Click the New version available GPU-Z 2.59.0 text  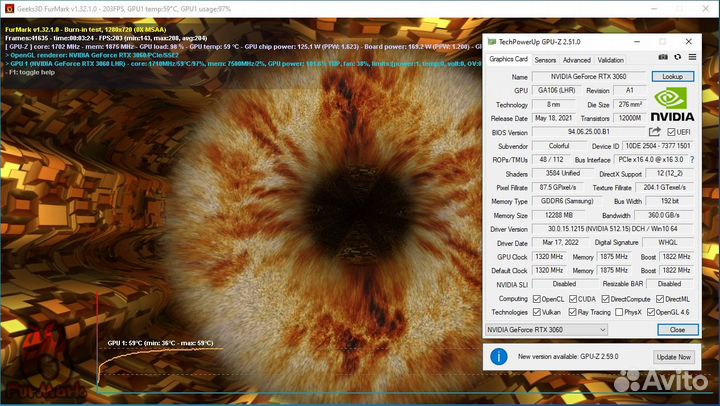coord(568,356)
